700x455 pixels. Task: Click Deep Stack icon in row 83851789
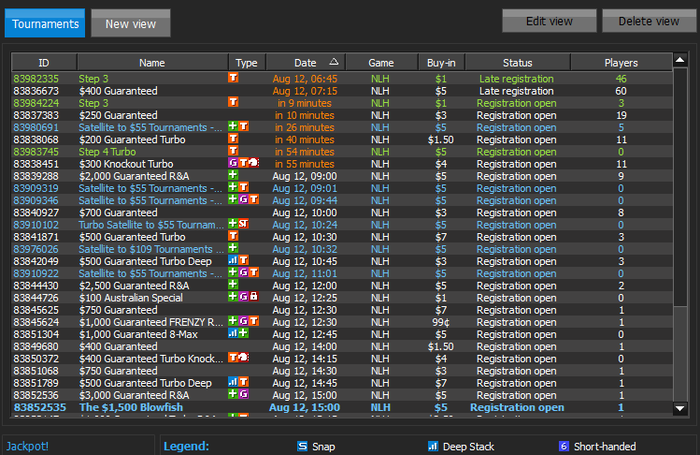pyautogui.click(x=233, y=382)
